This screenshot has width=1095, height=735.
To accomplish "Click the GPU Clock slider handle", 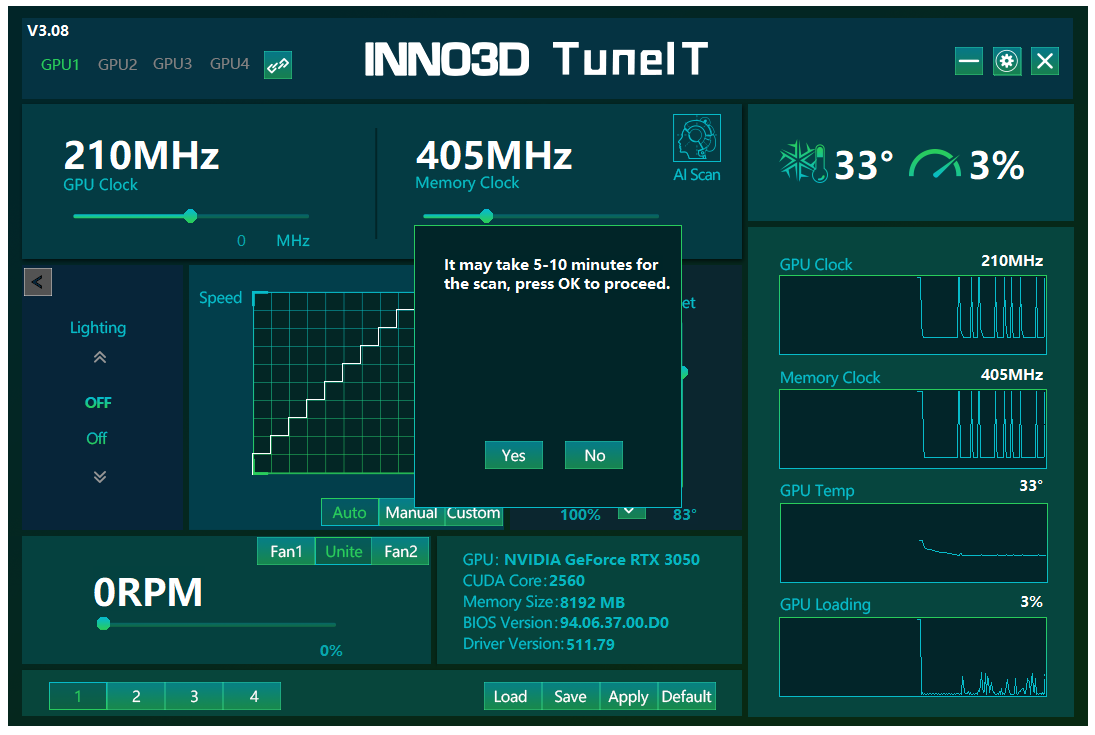I will (190, 216).
